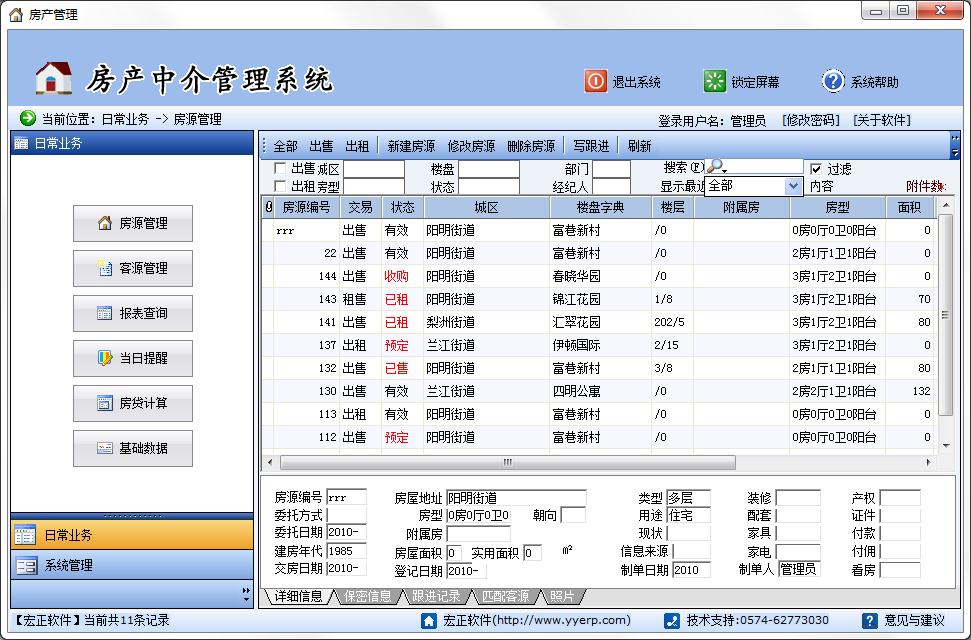The height and width of the screenshot is (640, 971).
Task: Open 报表查询 in the sidebar
Action: click(x=133, y=314)
